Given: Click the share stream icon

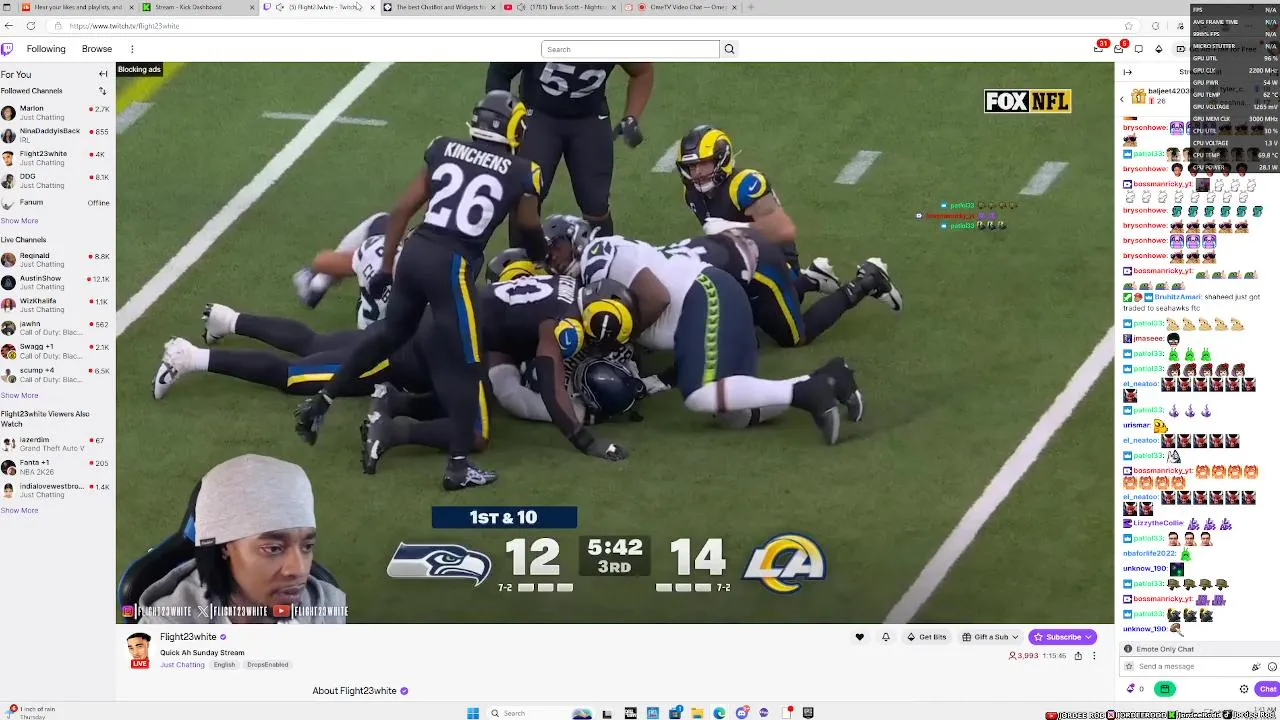Looking at the screenshot, I should pos(1078,656).
